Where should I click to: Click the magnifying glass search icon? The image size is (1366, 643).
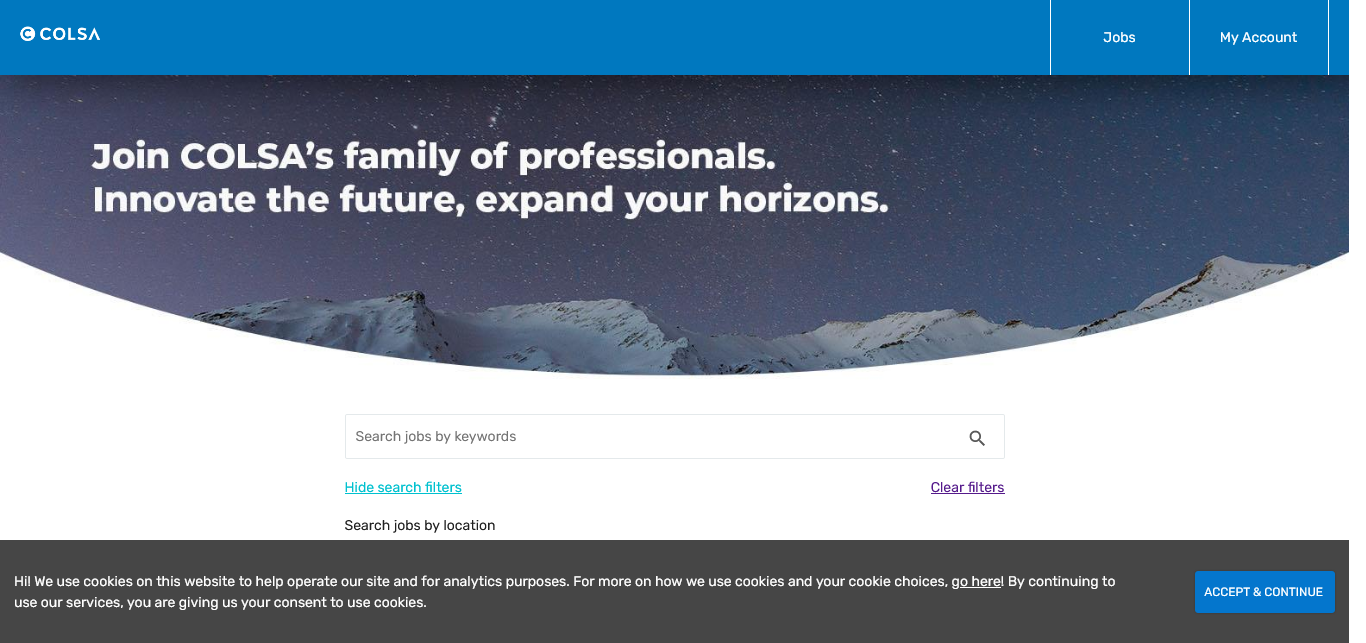point(977,438)
